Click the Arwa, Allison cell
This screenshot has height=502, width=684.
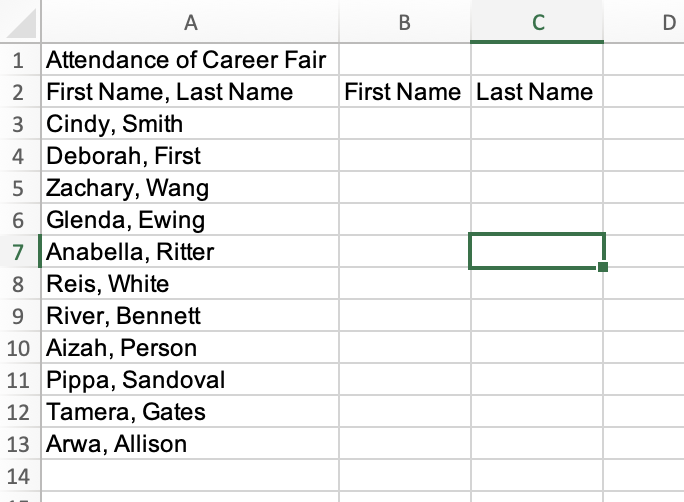click(117, 444)
